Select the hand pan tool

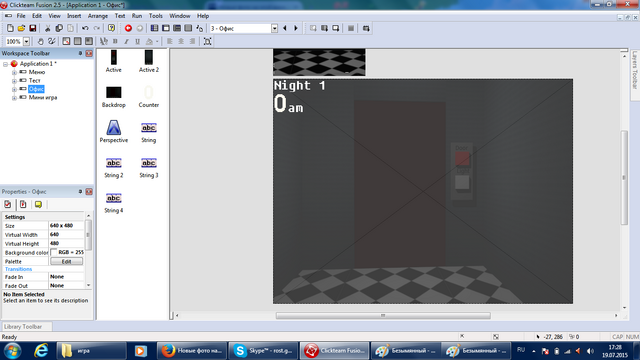tap(40, 41)
